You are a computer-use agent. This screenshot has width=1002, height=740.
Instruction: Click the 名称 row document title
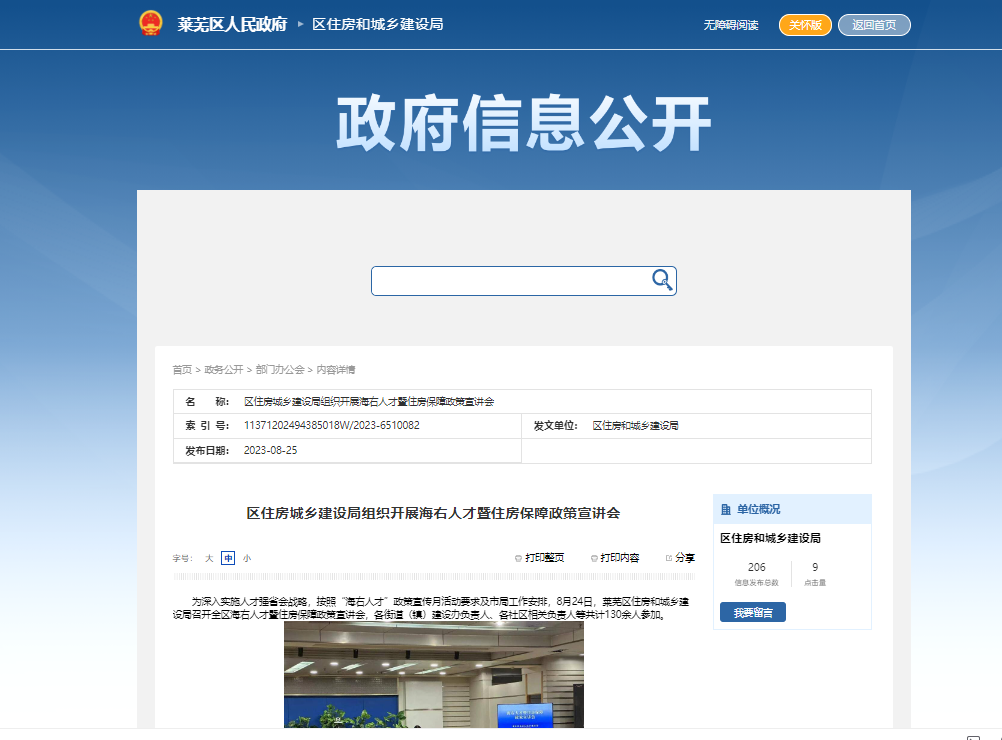pyautogui.click(x=369, y=401)
